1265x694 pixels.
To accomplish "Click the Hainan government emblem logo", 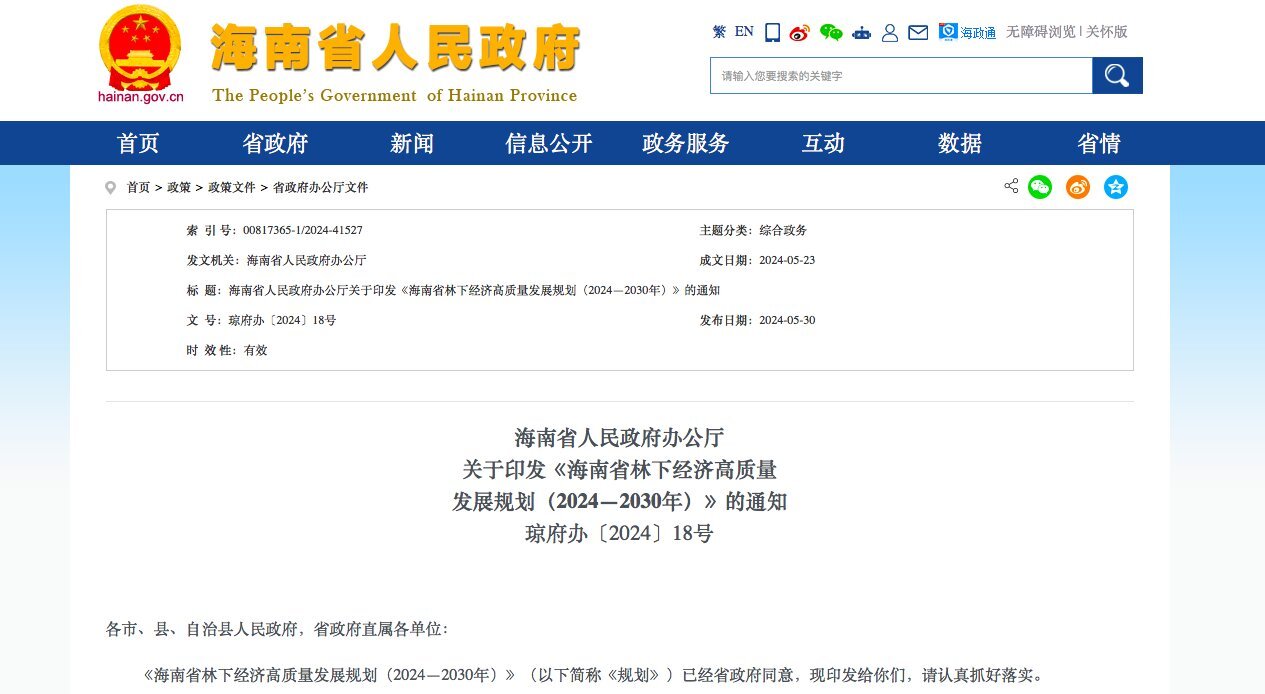I will pos(139,50).
